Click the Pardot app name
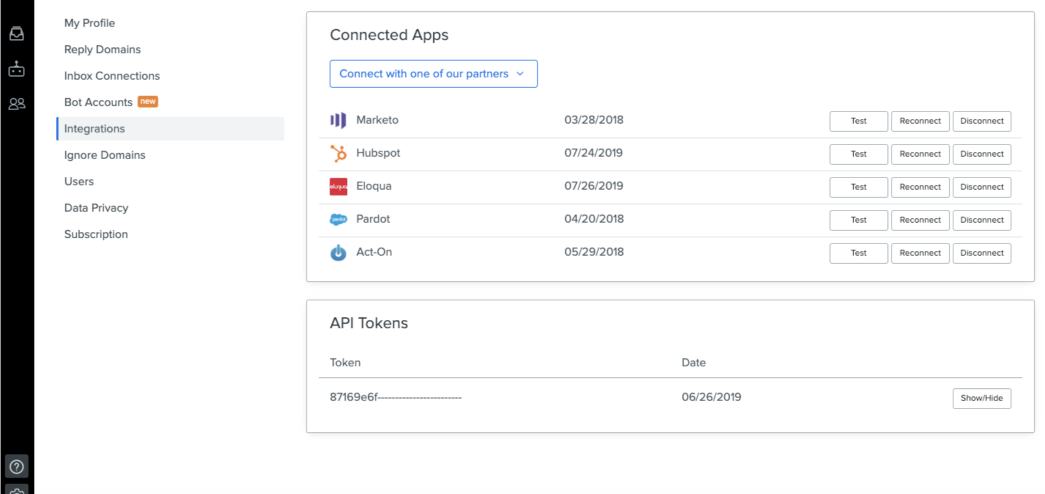The image size is (1045, 494). point(373,219)
